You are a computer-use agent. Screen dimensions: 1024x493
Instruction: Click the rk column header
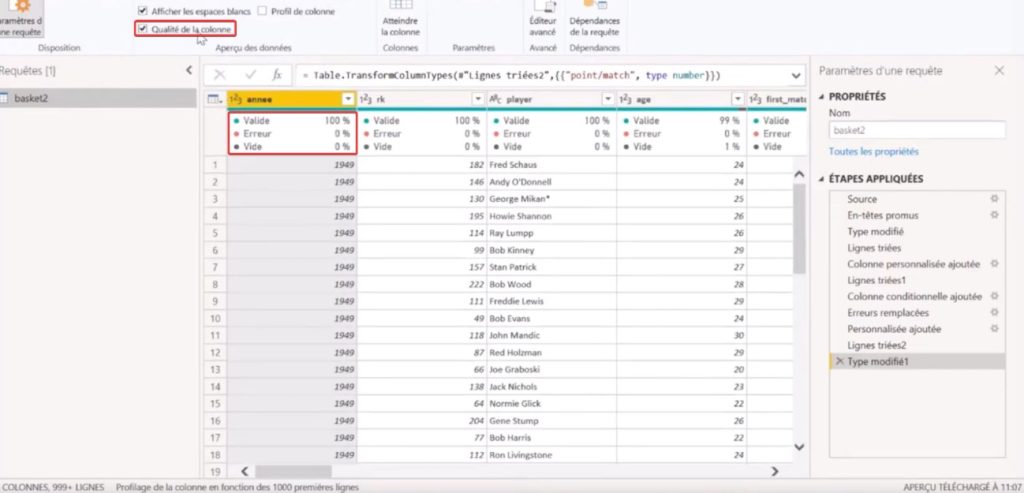tap(421, 99)
